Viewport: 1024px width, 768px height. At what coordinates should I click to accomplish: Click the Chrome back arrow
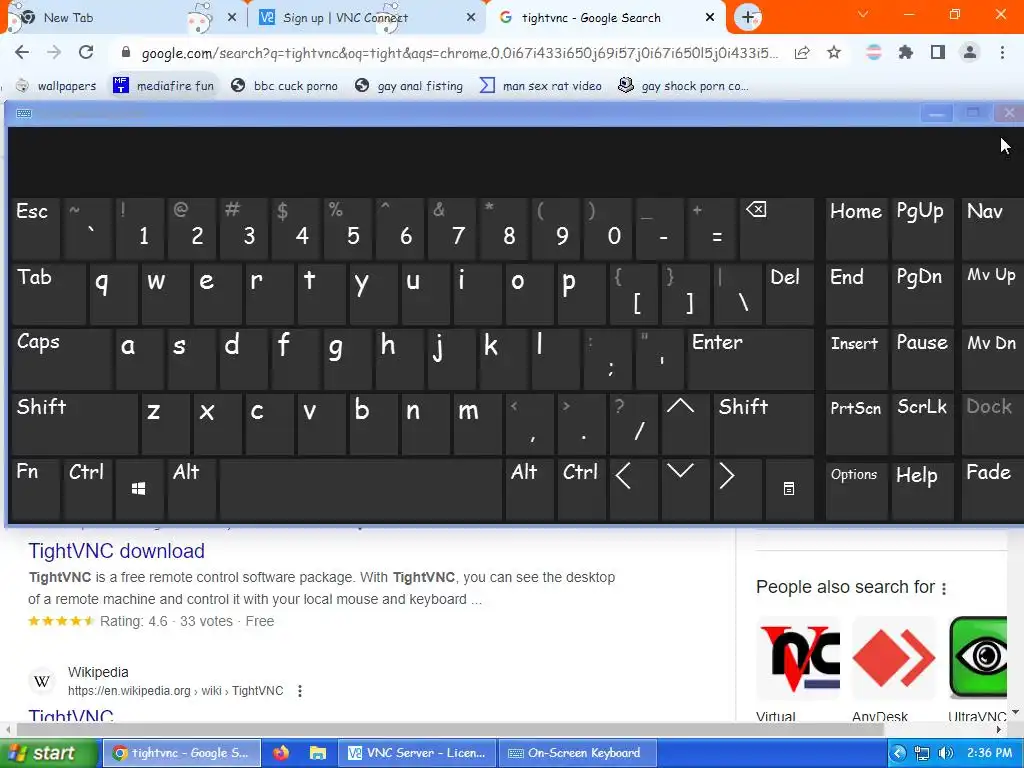(22, 52)
